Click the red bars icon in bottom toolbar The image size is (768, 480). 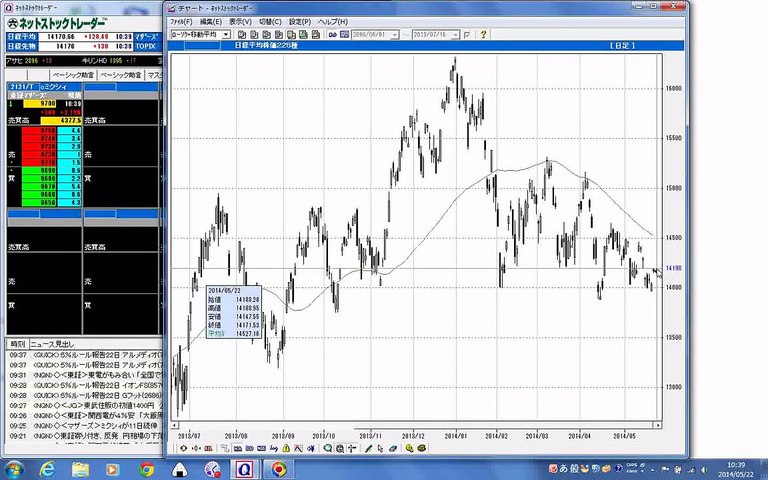pyautogui.click(x=208, y=448)
